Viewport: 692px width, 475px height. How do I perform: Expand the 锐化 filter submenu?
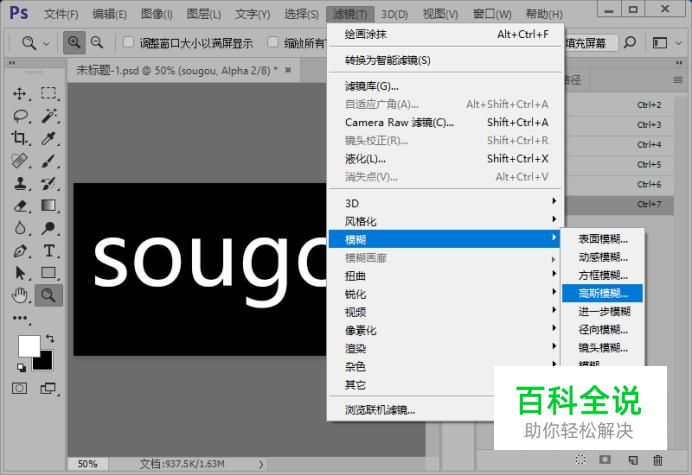[x=445, y=294]
